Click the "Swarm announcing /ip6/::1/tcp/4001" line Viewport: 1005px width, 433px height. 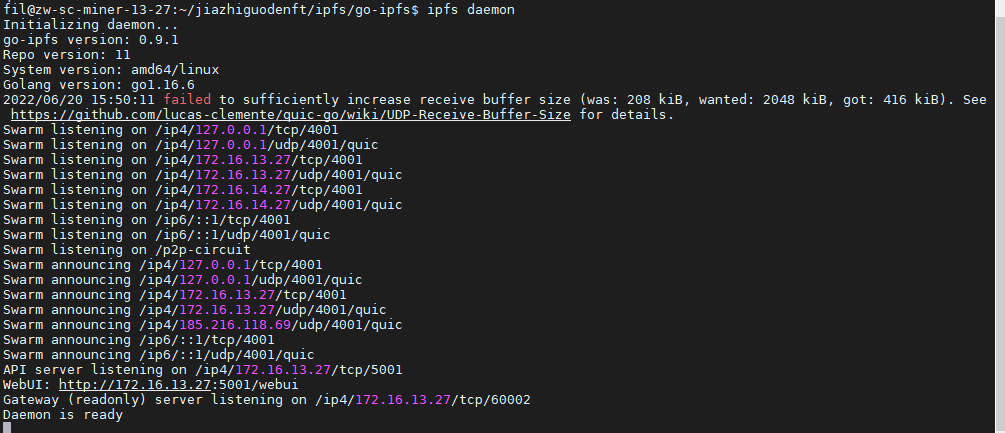147,339
